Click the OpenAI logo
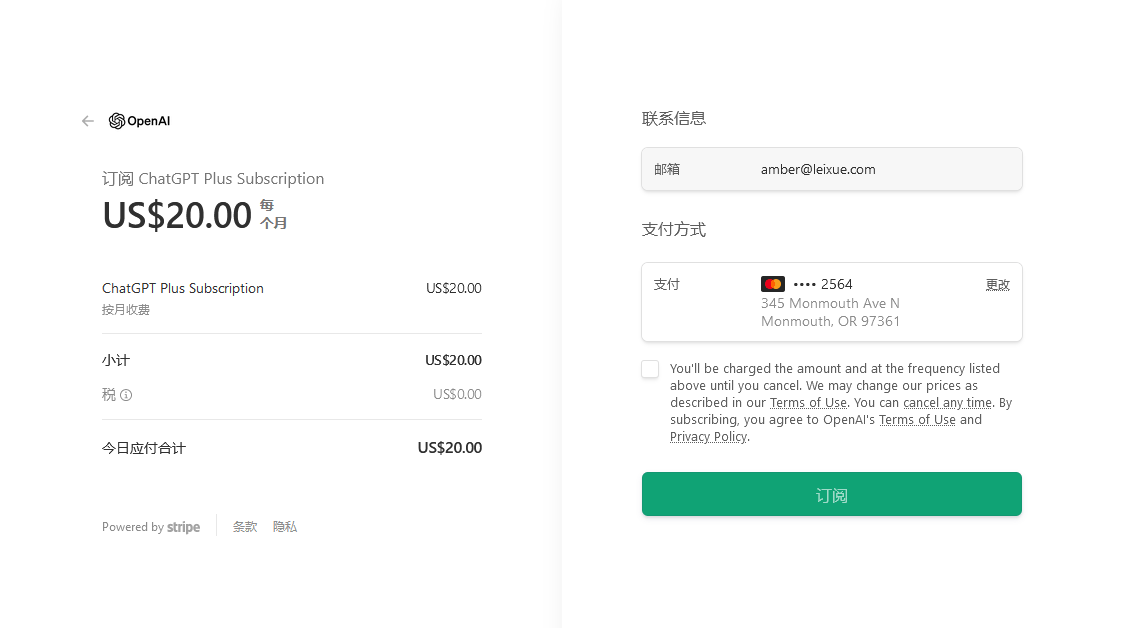 point(140,121)
